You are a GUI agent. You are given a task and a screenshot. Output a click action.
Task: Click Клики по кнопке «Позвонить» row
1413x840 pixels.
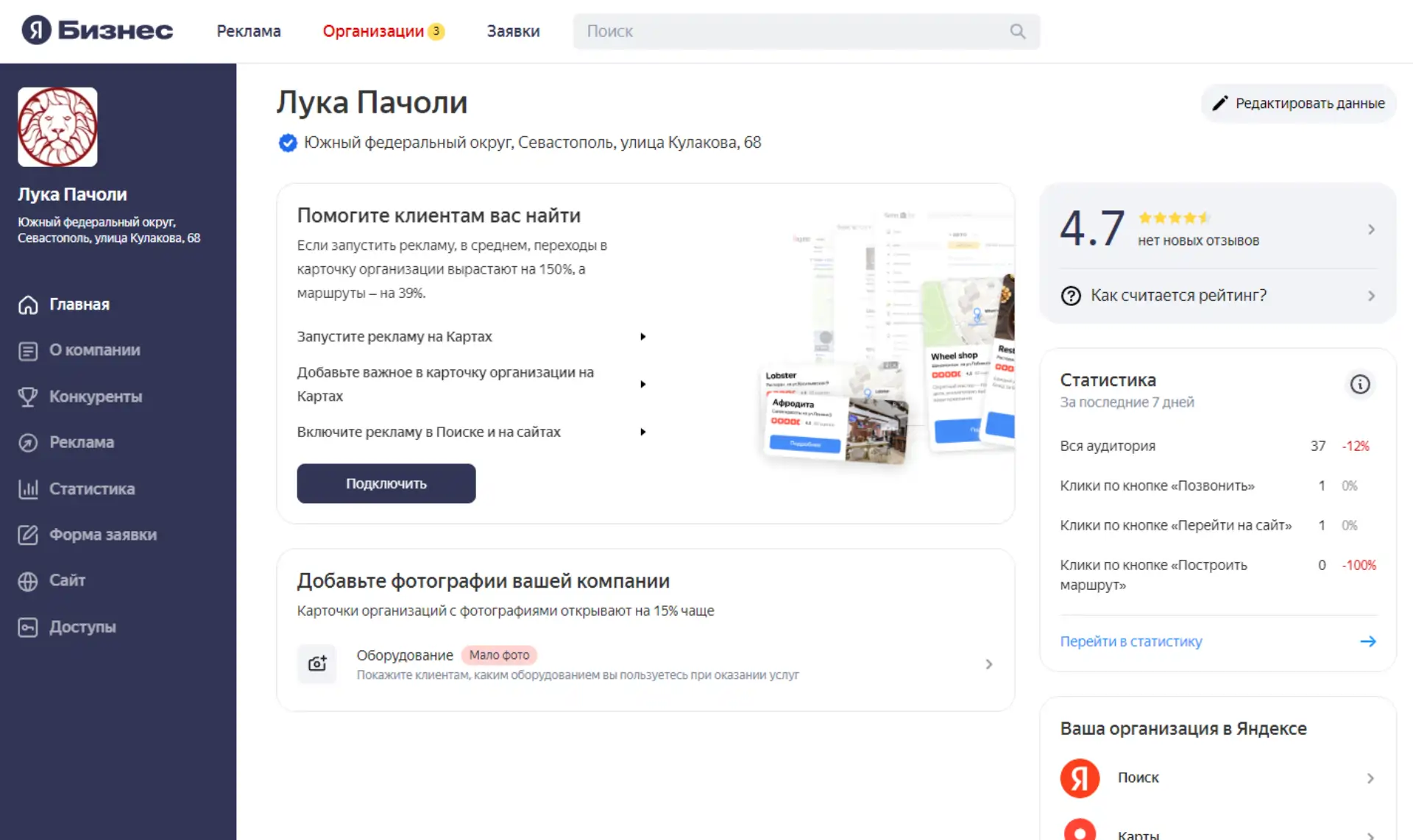(x=1218, y=485)
